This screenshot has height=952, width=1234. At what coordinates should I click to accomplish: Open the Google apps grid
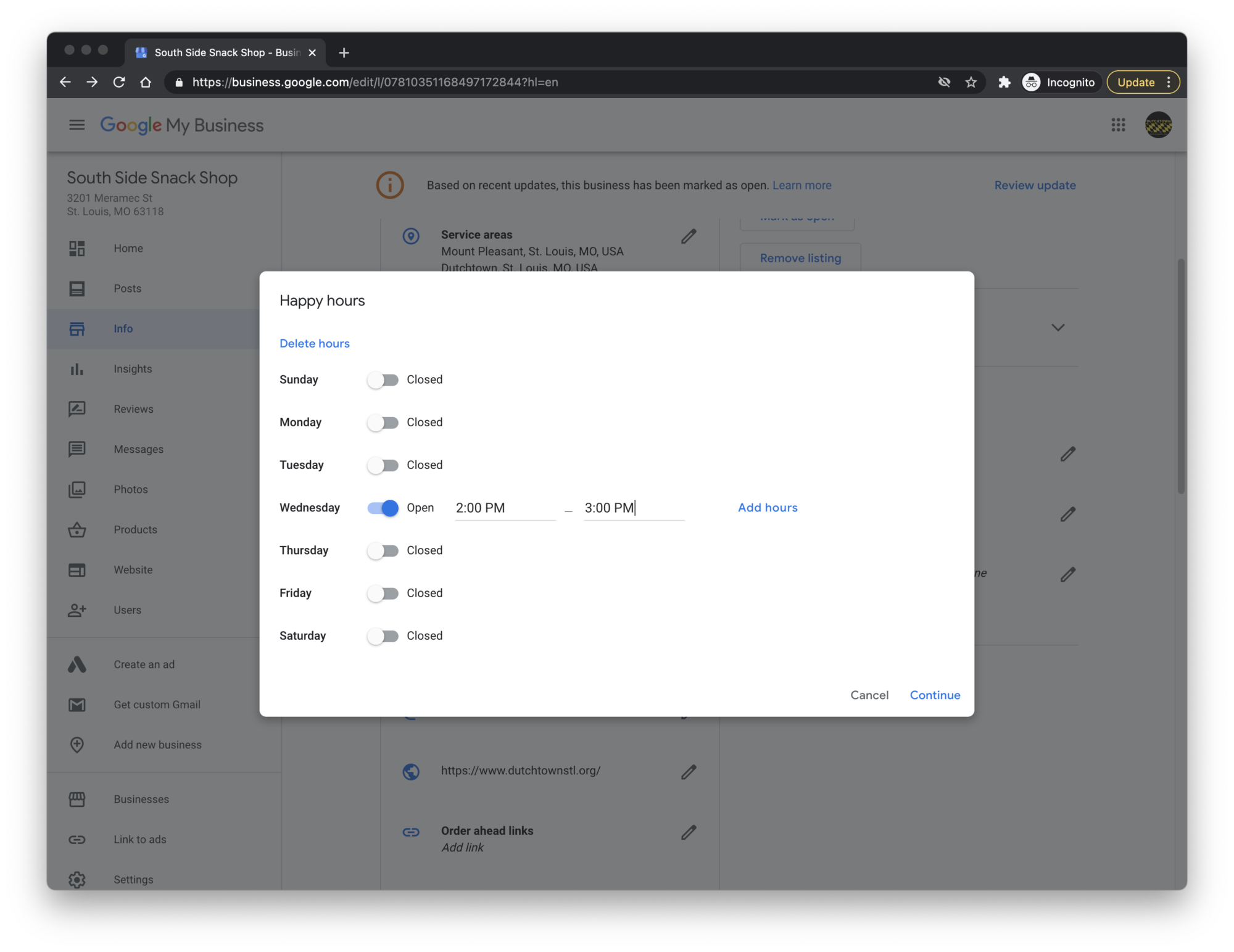point(1118,125)
